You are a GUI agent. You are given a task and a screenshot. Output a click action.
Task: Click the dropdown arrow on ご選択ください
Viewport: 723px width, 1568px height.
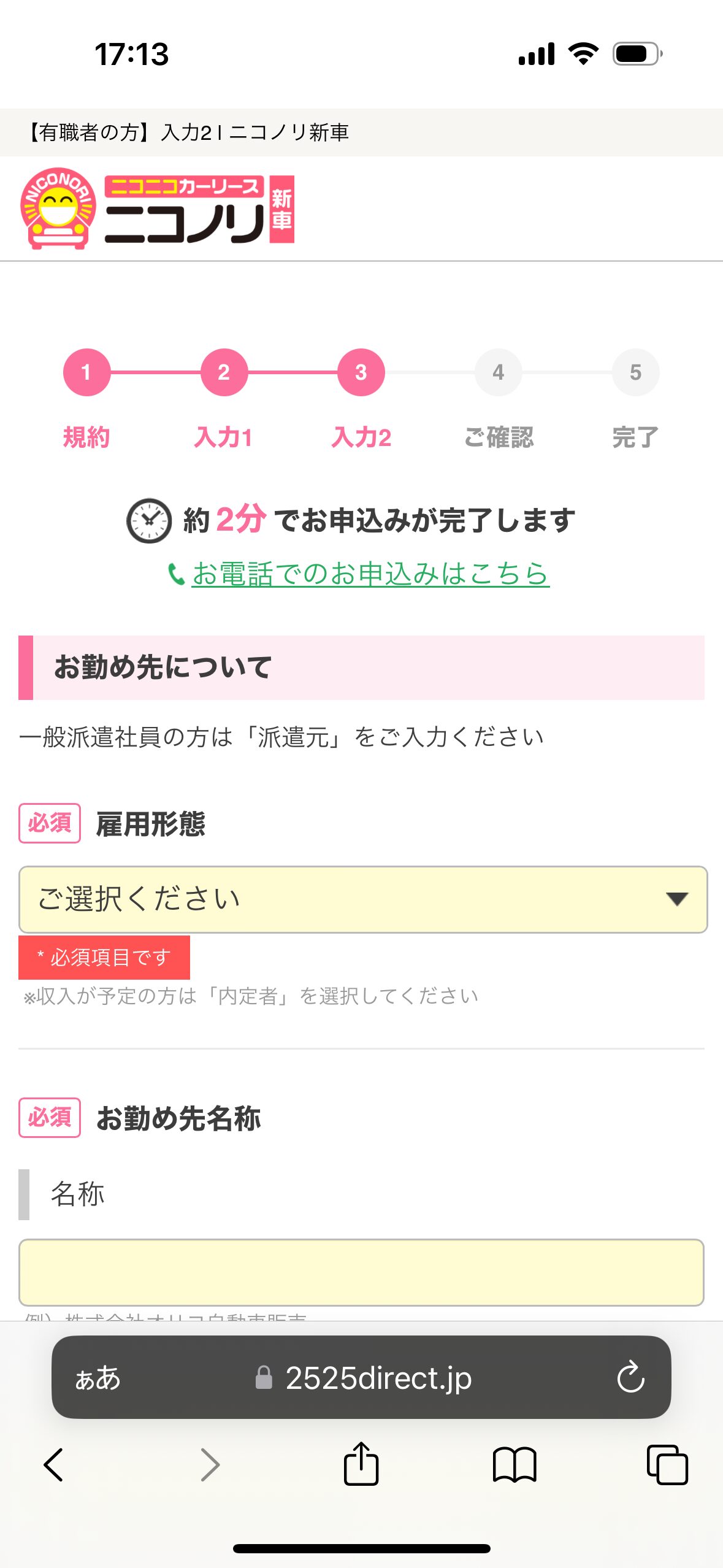point(676,899)
